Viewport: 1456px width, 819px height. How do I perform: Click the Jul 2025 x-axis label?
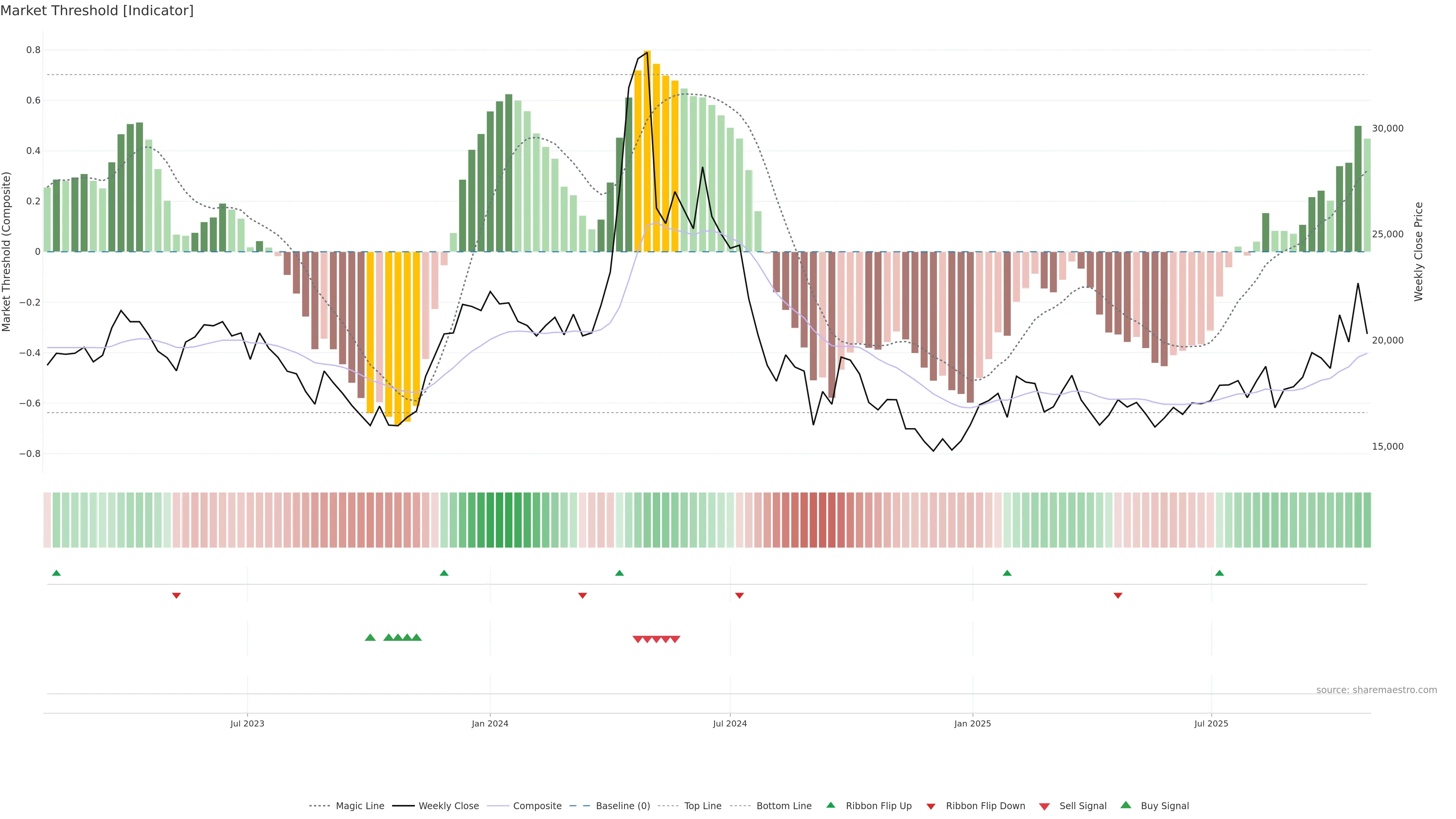click(1211, 723)
